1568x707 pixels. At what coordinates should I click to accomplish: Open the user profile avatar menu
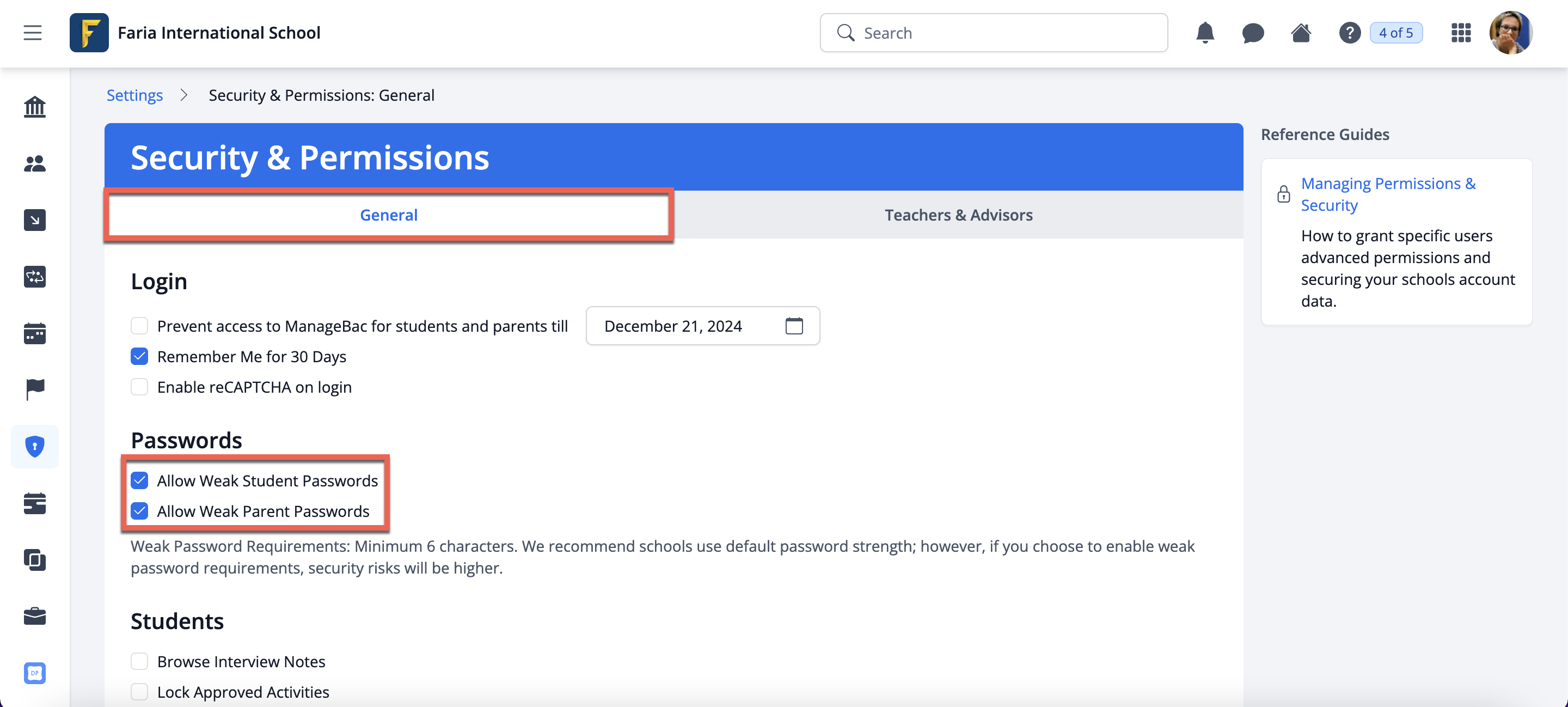pyautogui.click(x=1510, y=33)
